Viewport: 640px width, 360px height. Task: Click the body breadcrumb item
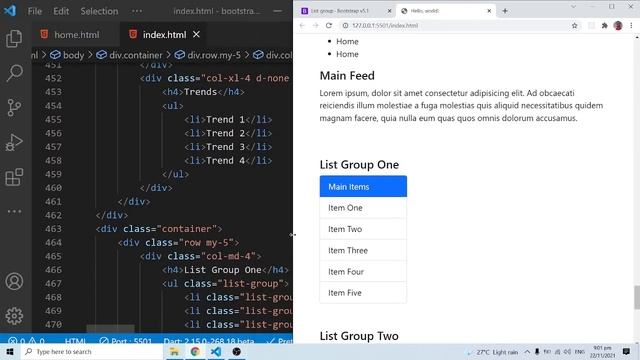coord(67,55)
